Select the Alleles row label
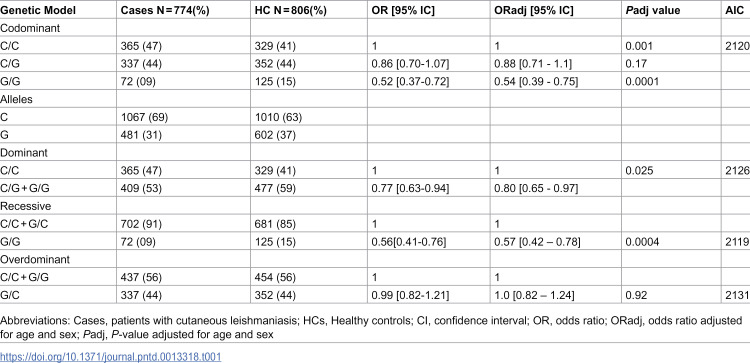The width and height of the screenshot is (750, 363). pyautogui.click(x=15, y=99)
